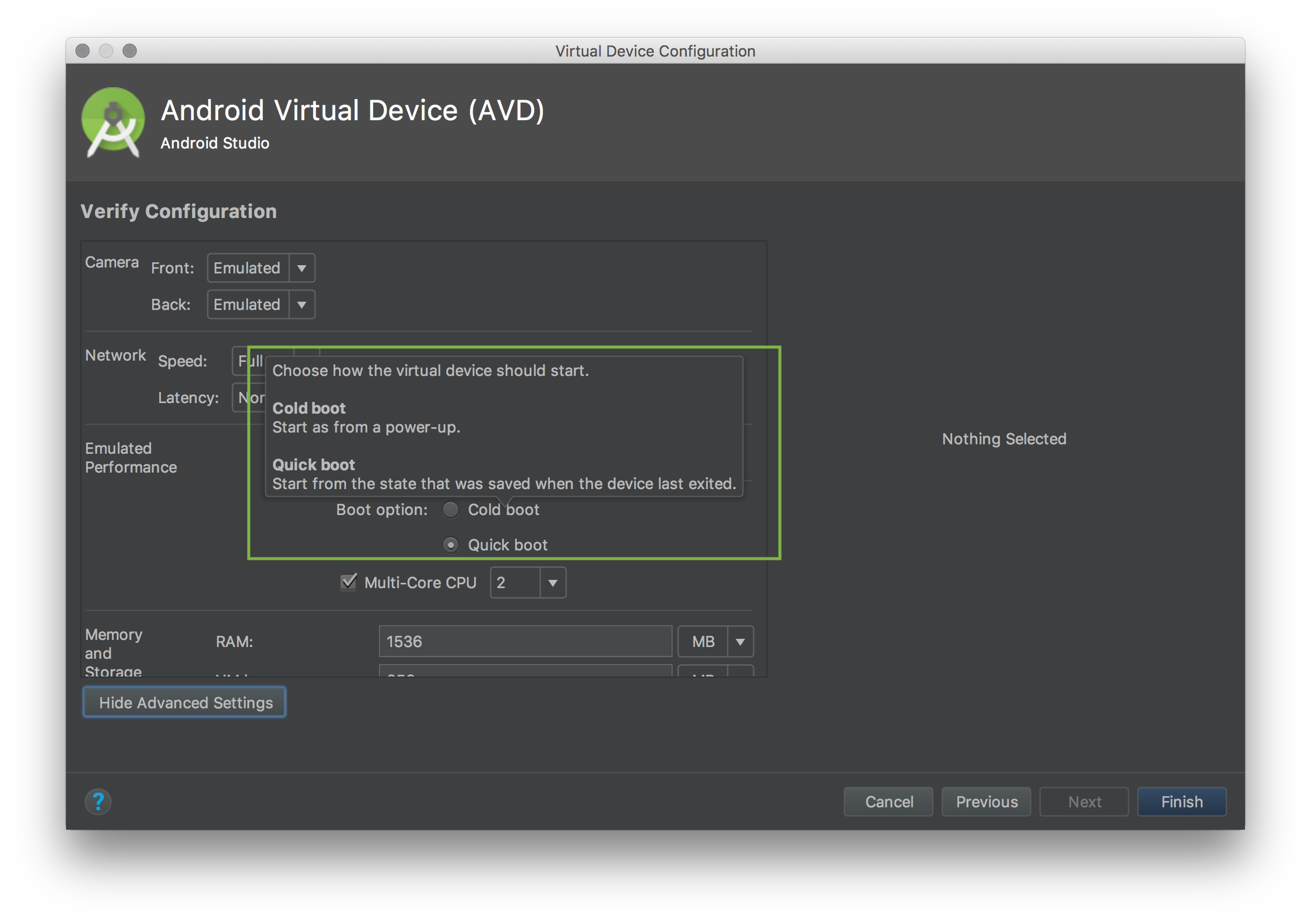Click the Next button
This screenshot has width=1311, height=924.
[1084, 801]
